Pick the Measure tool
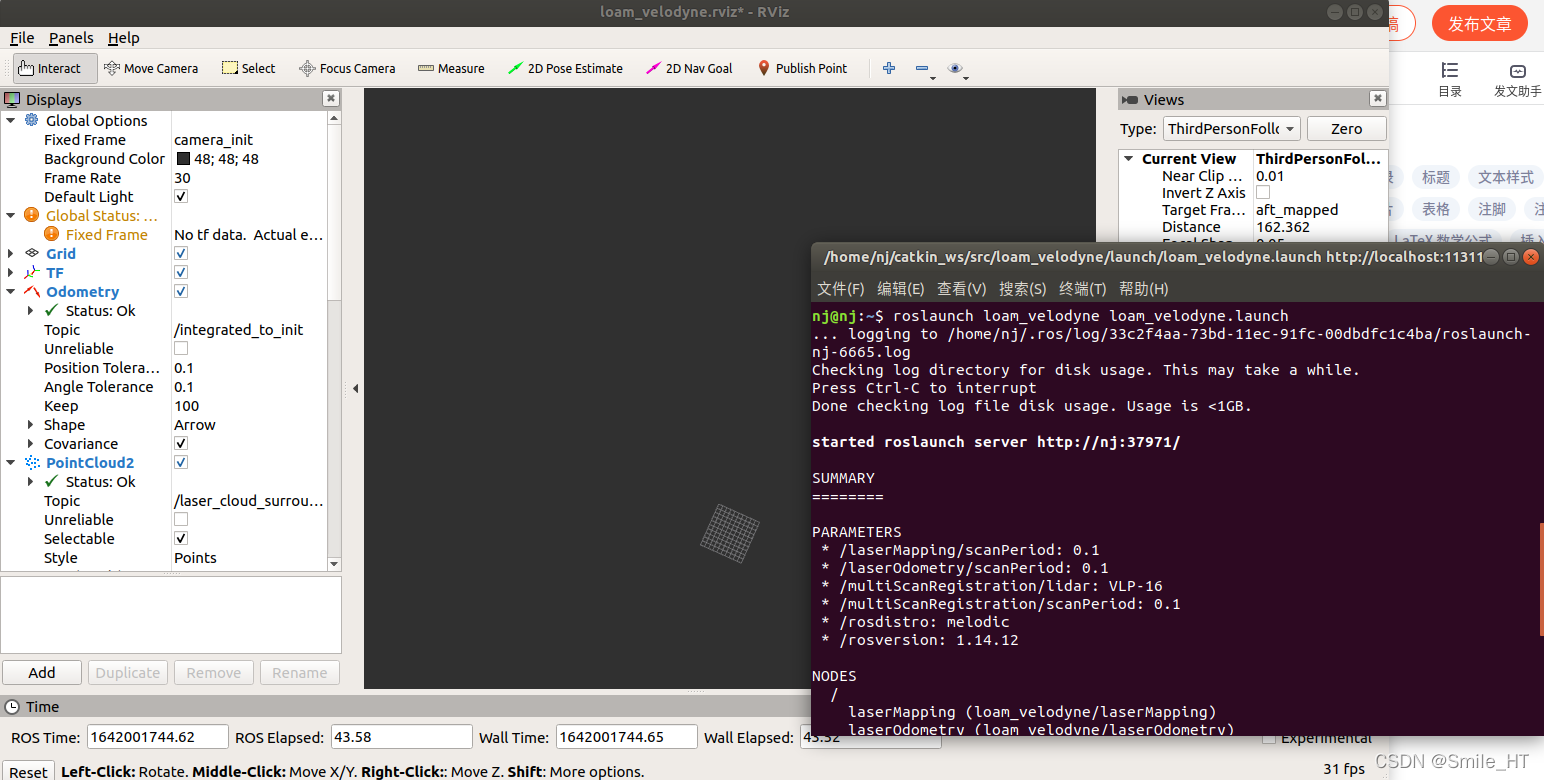The height and width of the screenshot is (780, 1544). [451, 68]
